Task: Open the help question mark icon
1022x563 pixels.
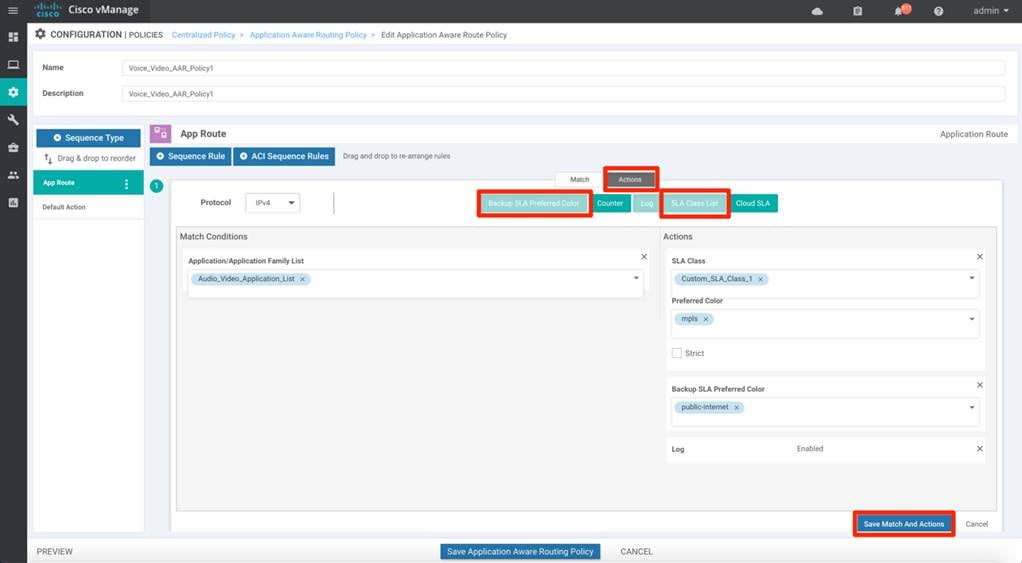Action: coord(938,11)
